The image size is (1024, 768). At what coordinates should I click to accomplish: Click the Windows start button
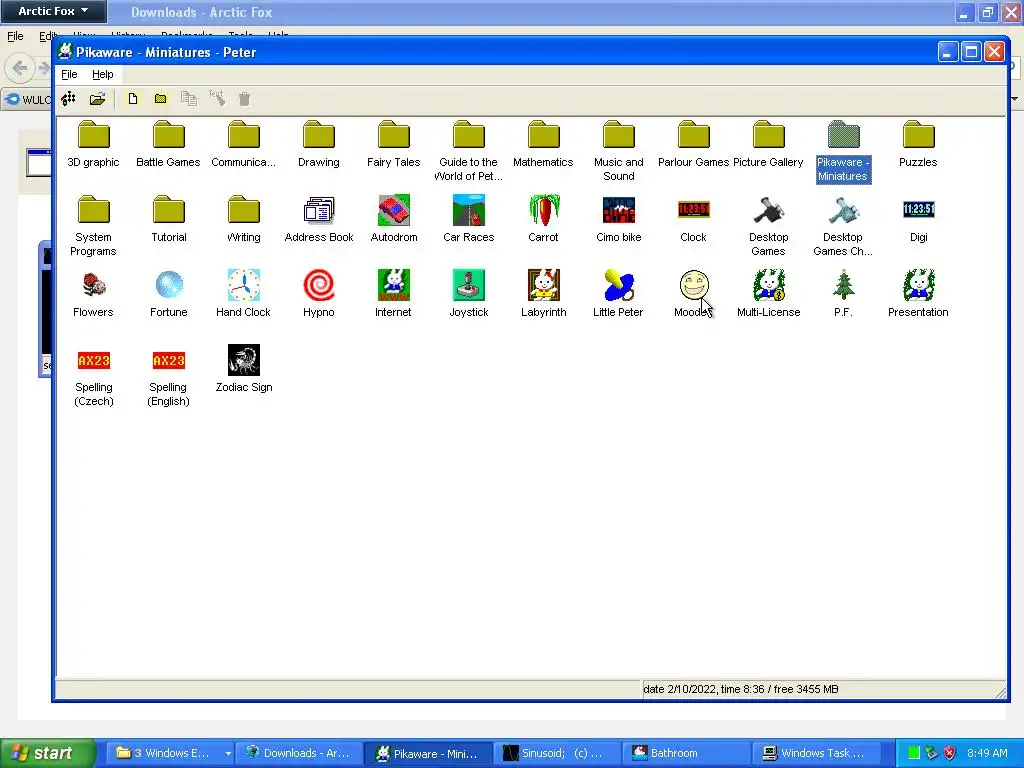point(47,753)
